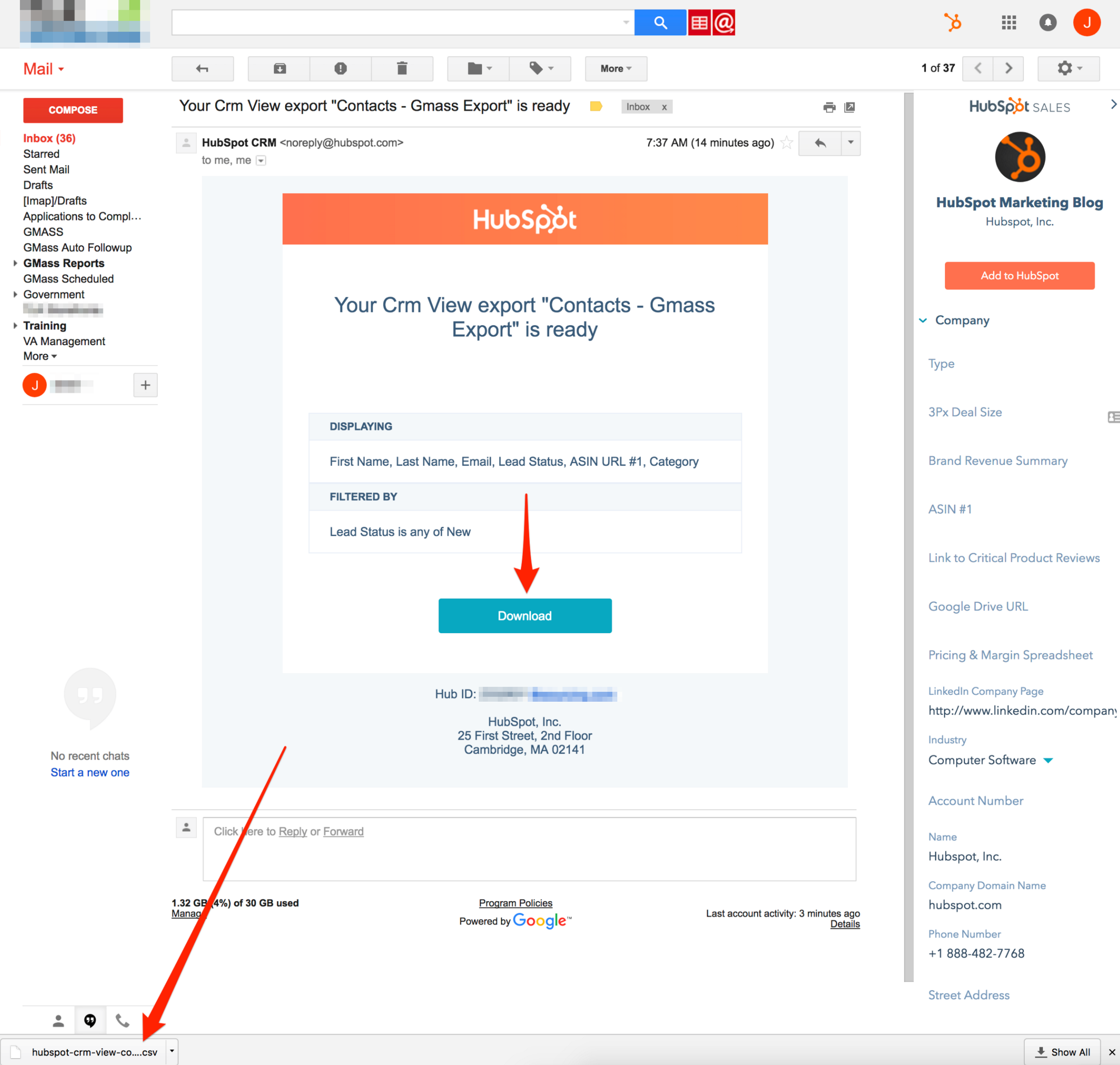Archive this email
Viewport: 1120px width, 1065px height.
pos(279,69)
